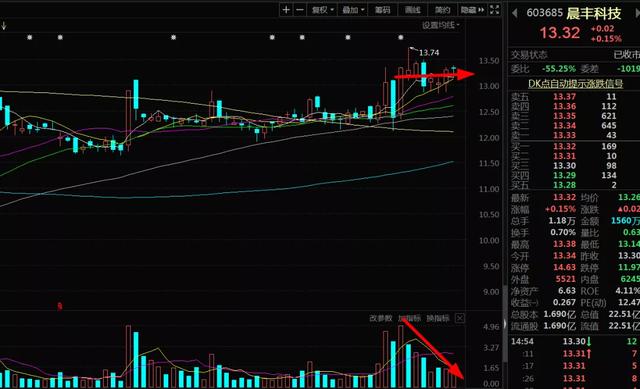The image size is (640, 389).
Task: Click the plus zoom-in chart button
Action: click(x=286, y=10)
